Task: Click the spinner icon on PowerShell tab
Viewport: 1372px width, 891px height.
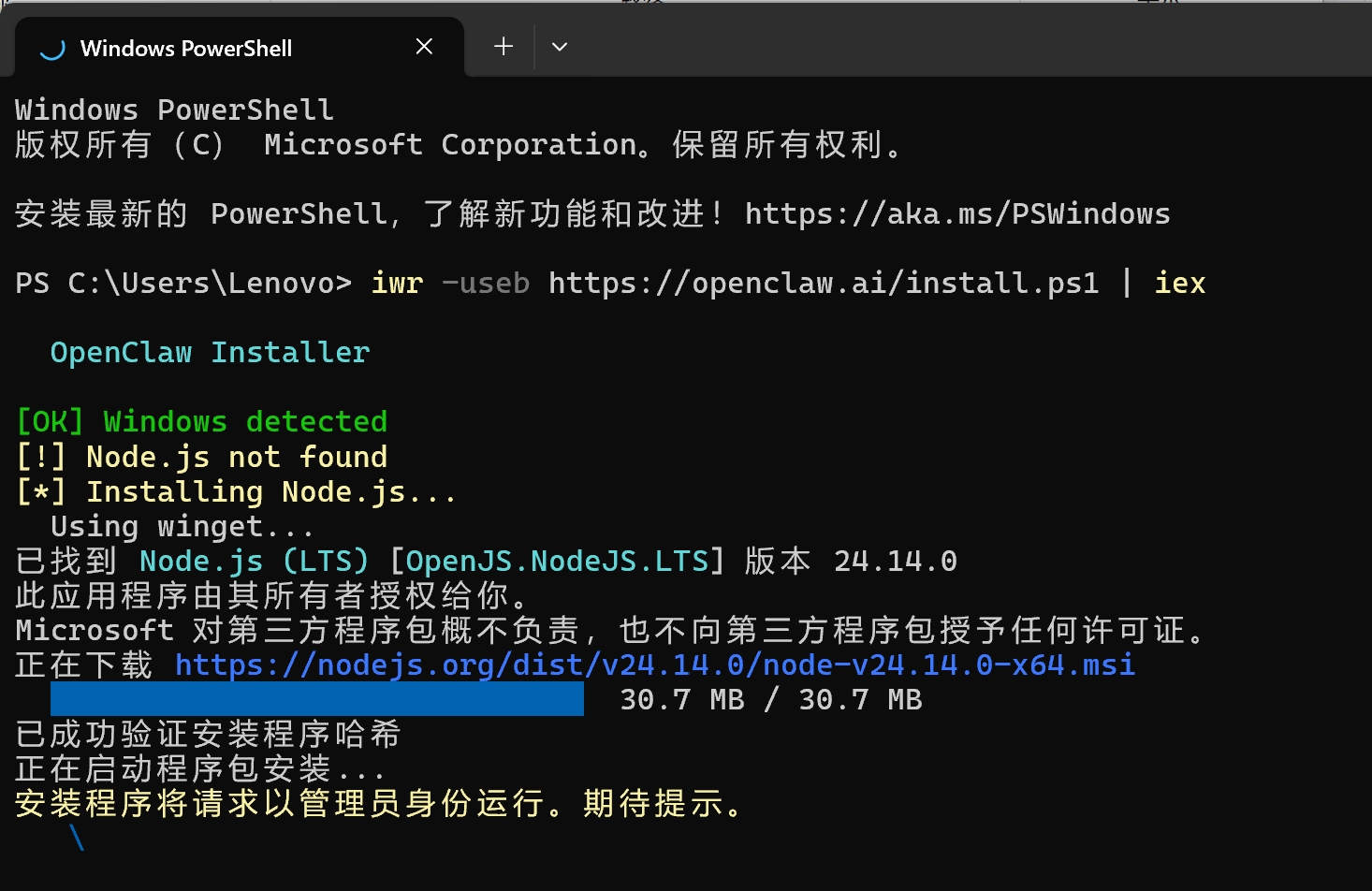Action: coord(53,49)
